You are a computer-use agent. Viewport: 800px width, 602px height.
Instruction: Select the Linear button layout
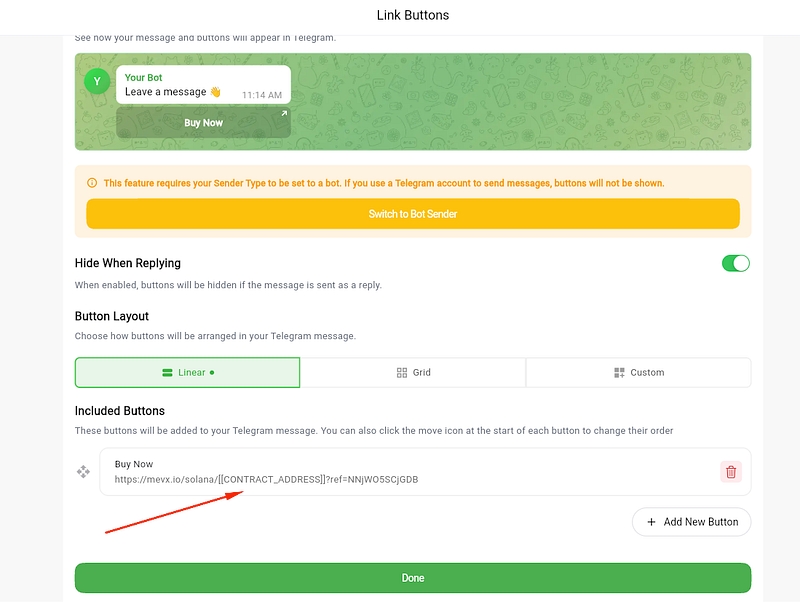(x=187, y=373)
